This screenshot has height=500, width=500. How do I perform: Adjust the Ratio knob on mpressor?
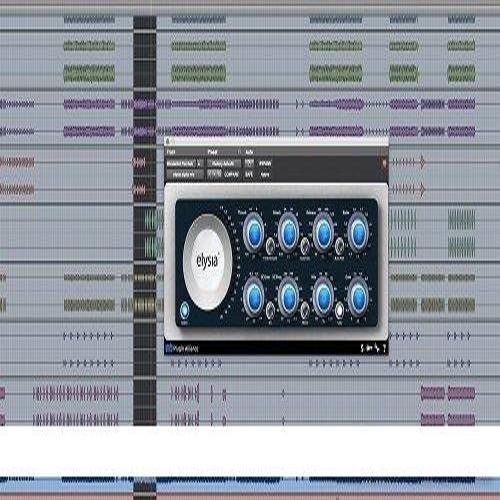(358, 233)
